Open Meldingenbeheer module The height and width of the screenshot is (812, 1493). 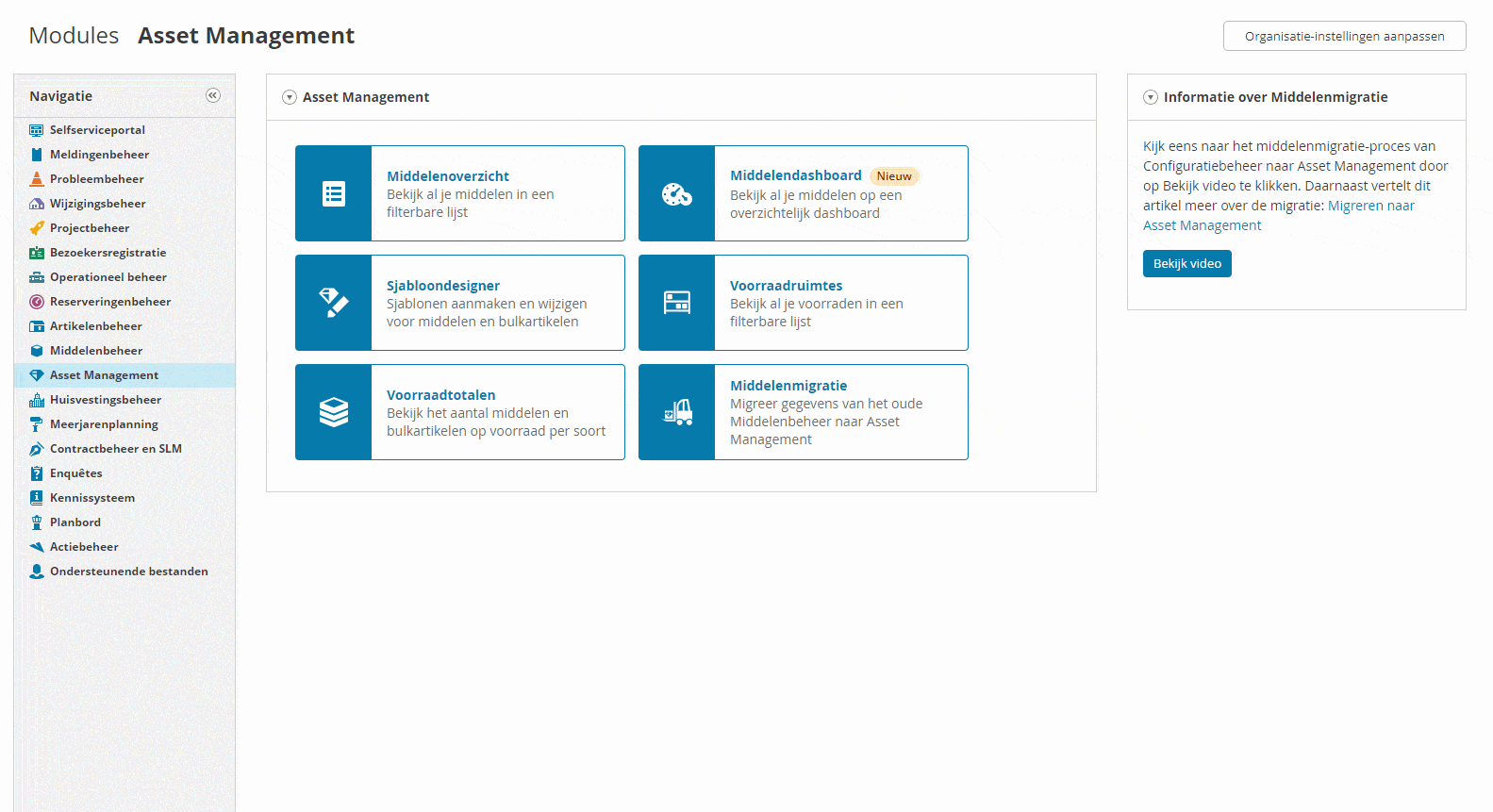point(99,155)
